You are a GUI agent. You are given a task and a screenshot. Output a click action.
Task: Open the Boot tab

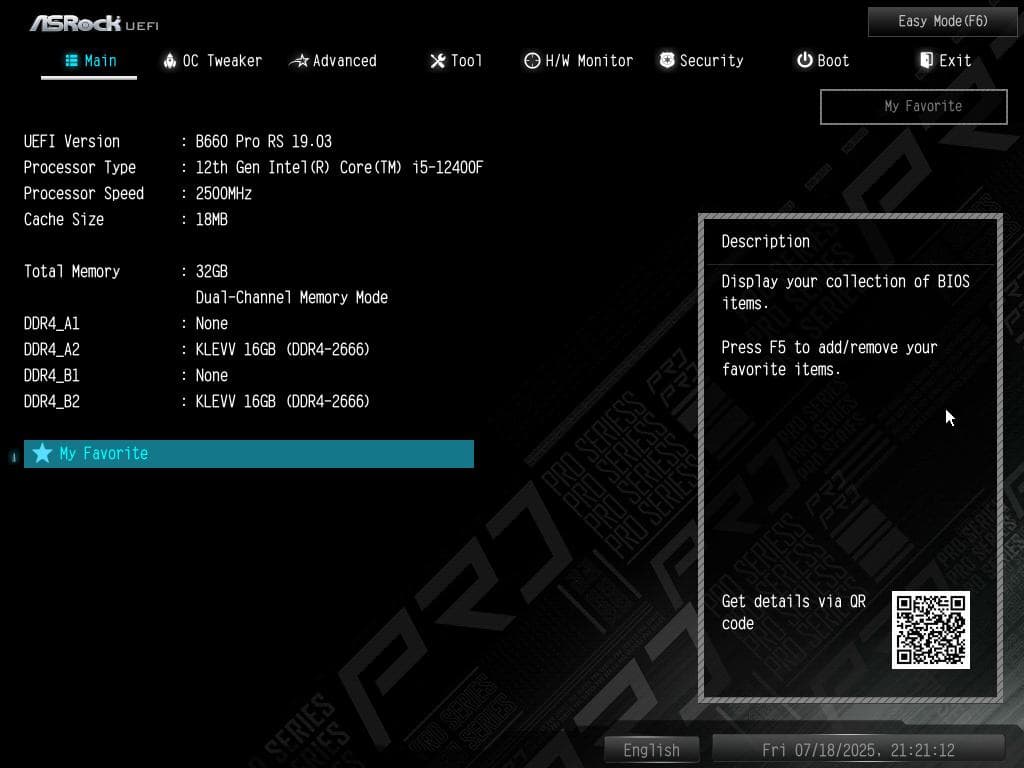[x=823, y=60]
